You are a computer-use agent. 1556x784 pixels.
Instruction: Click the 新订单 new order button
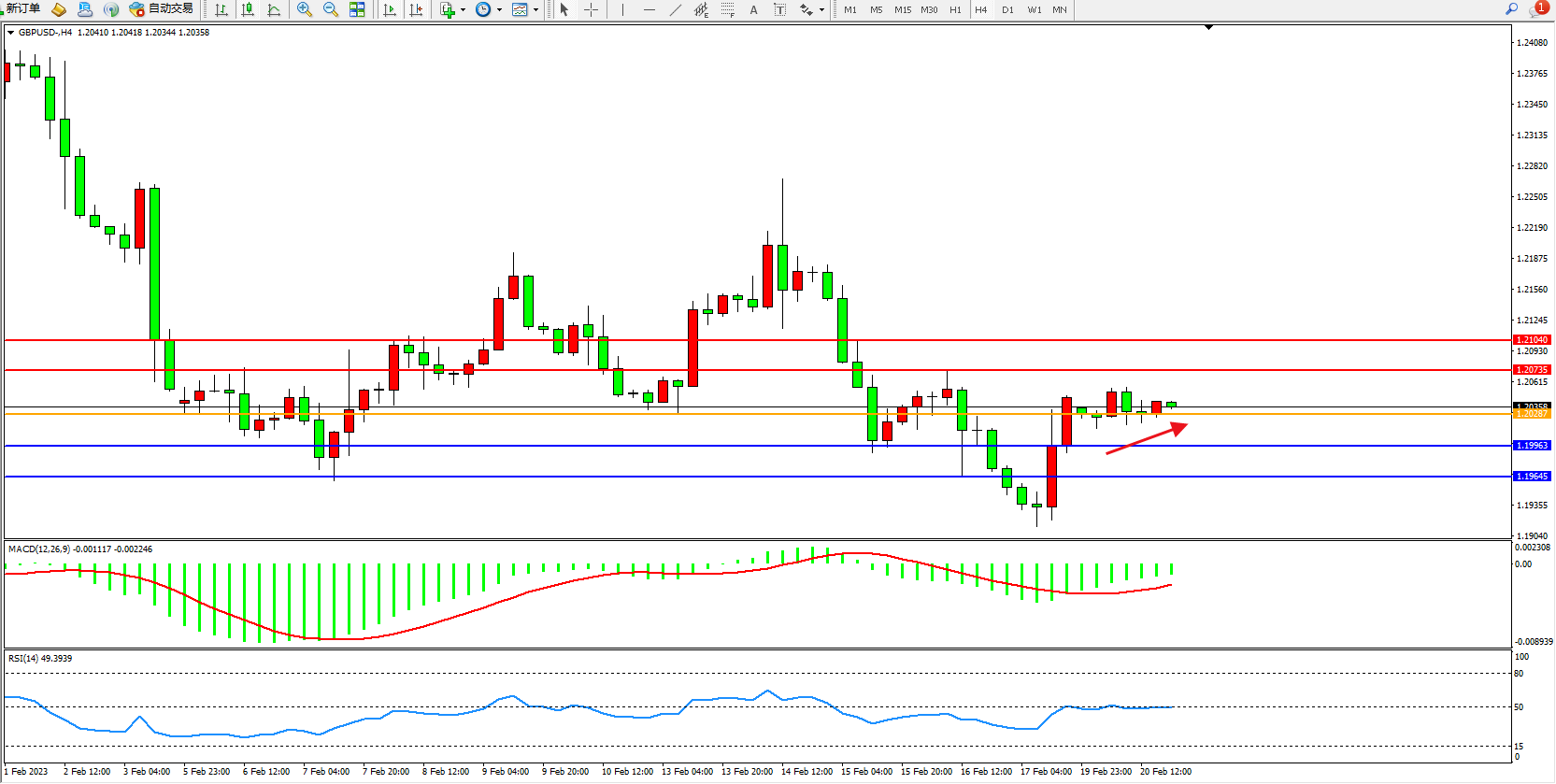coord(22,9)
